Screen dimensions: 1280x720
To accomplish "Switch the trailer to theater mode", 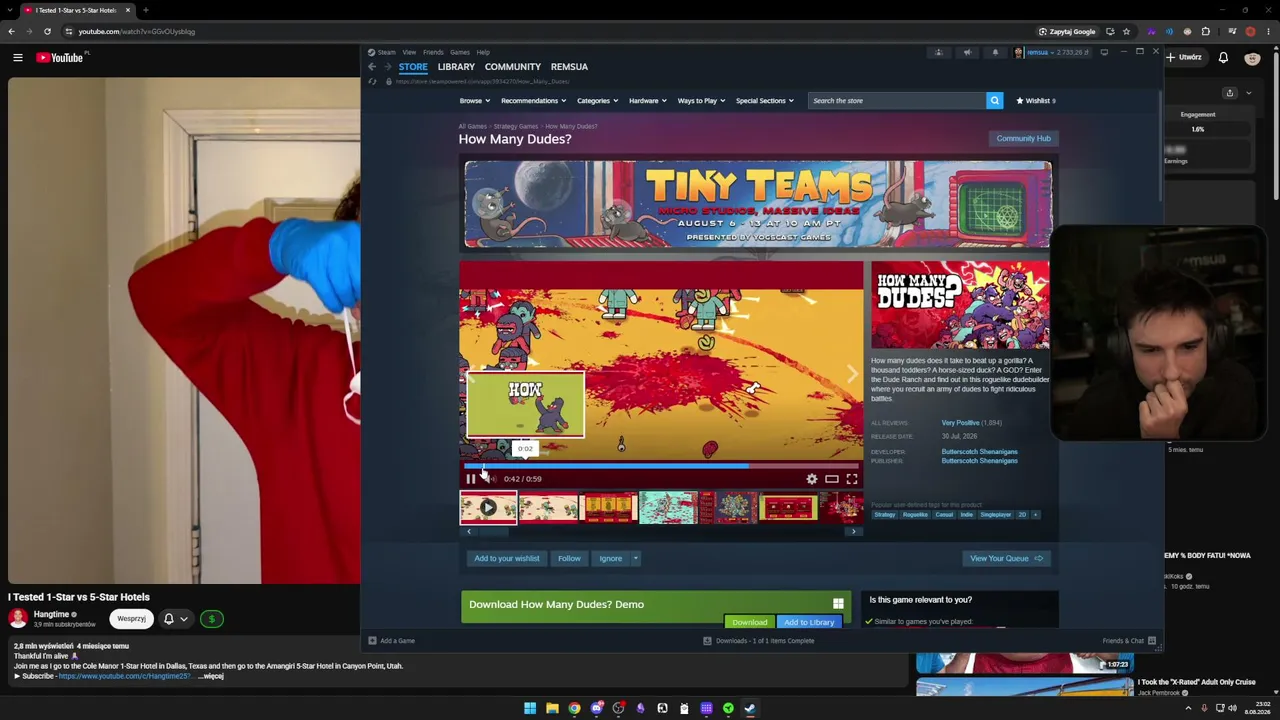I will [x=831, y=479].
